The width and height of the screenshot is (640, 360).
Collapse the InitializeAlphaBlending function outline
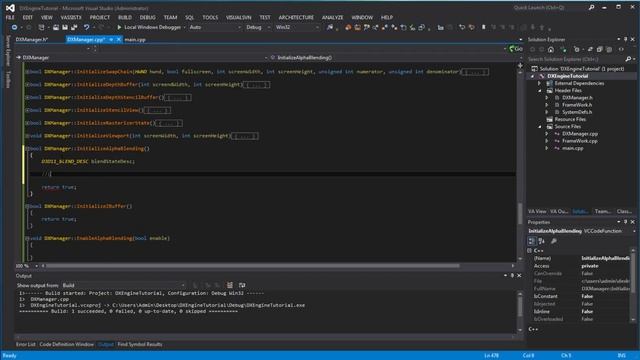27,149
